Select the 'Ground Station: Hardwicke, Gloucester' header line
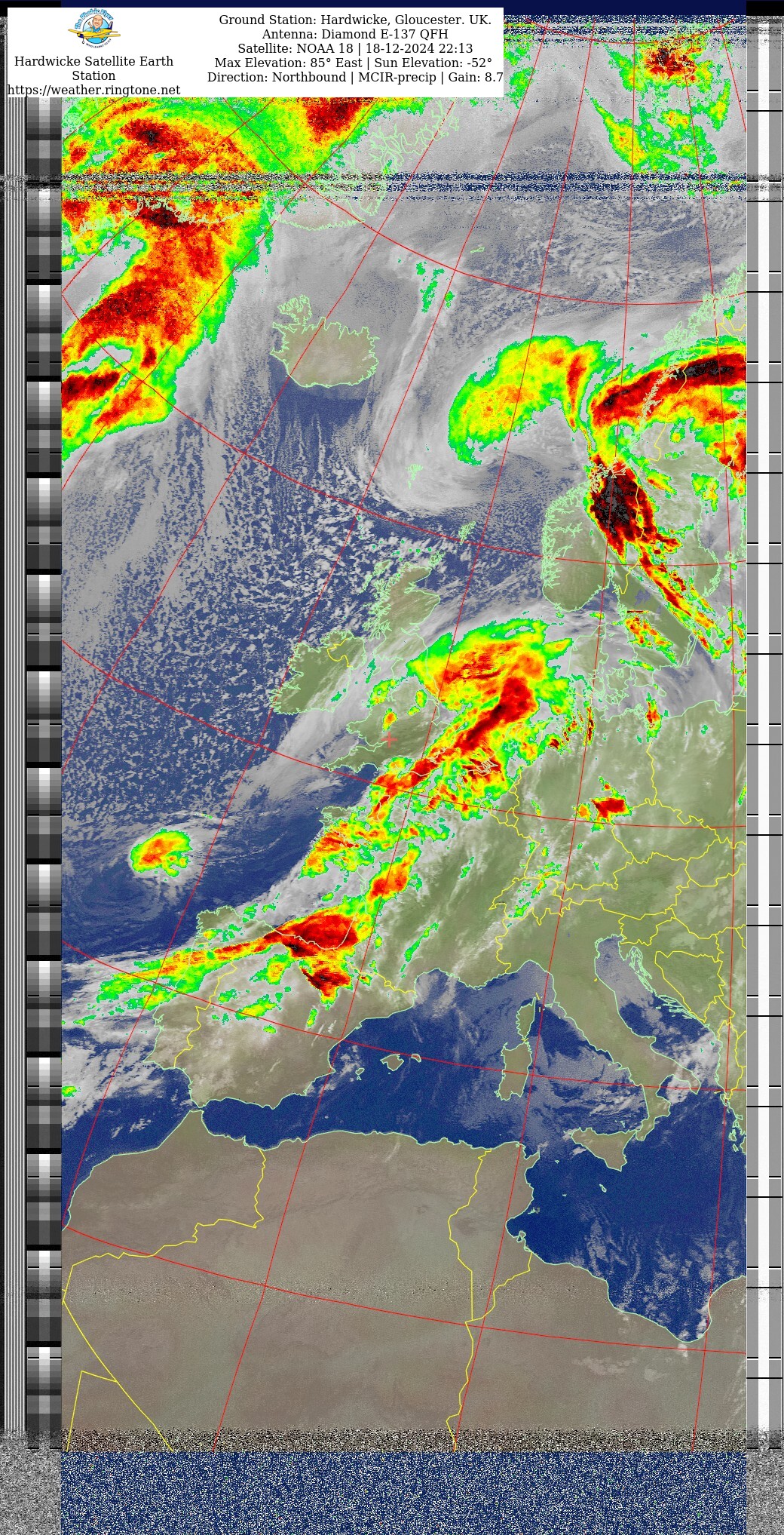The image size is (784, 1535). pos(354,20)
